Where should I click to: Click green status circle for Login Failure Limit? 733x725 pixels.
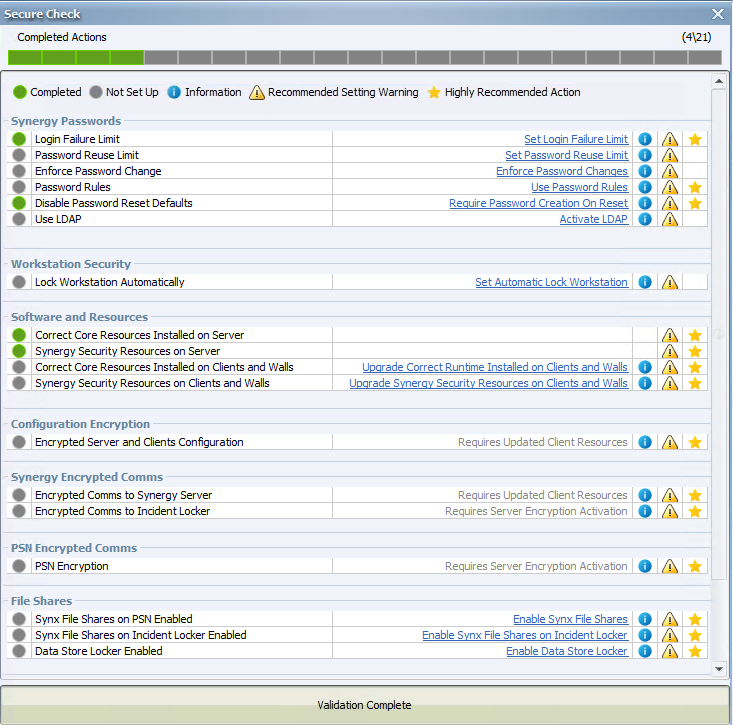click(x=19, y=139)
